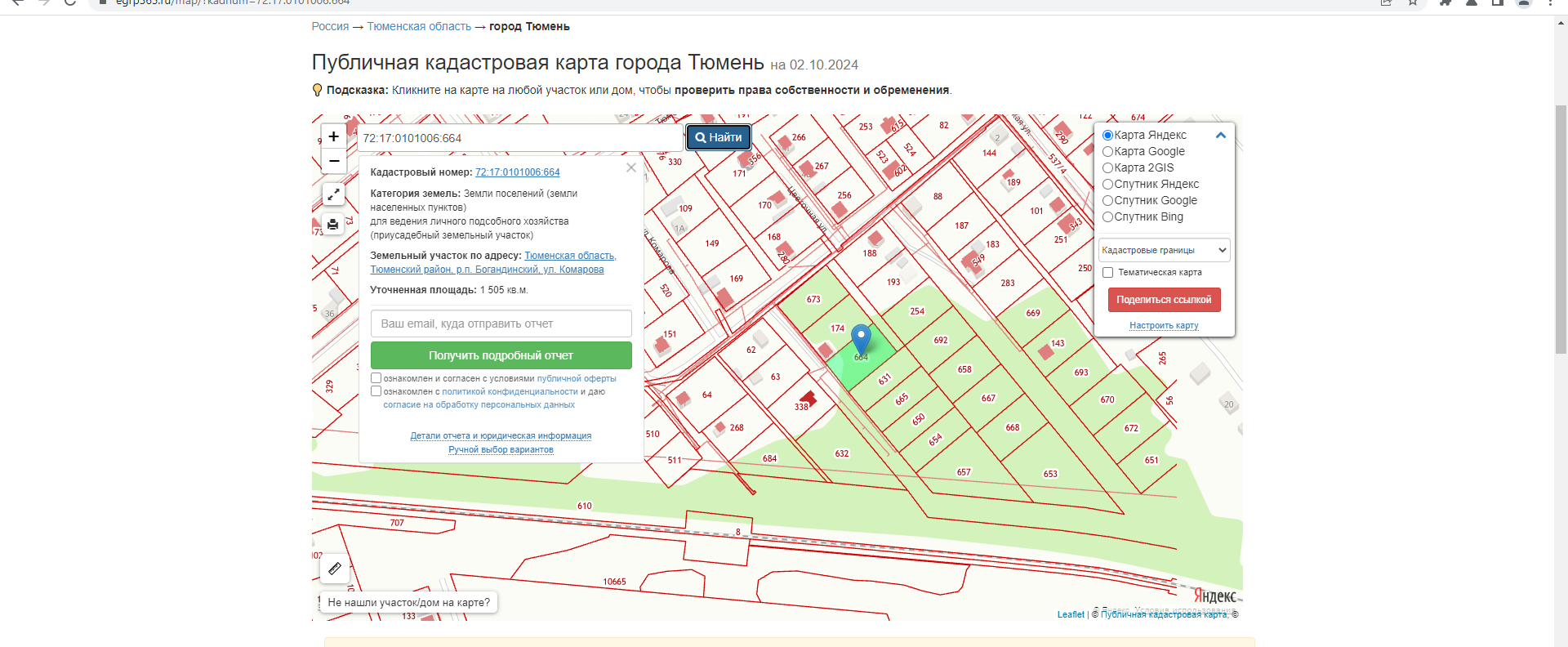Click the email input field
The width and height of the screenshot is (1568, 647).
coord(501,323)
